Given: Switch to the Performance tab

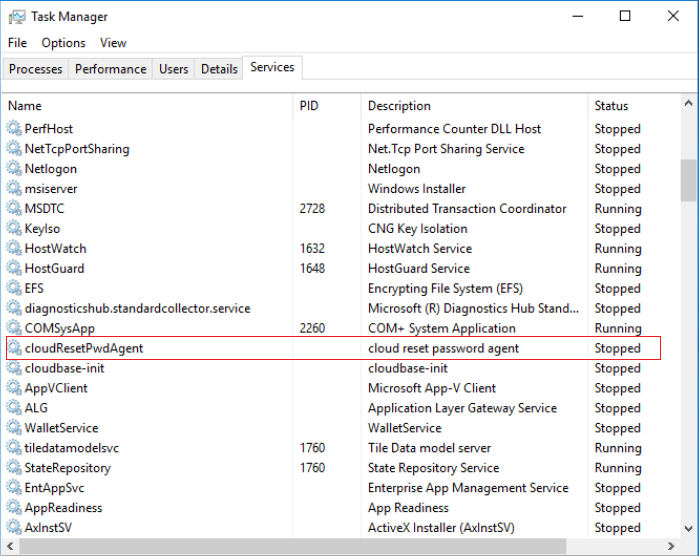Looking at the screenshot, I should tap(111, 69).
